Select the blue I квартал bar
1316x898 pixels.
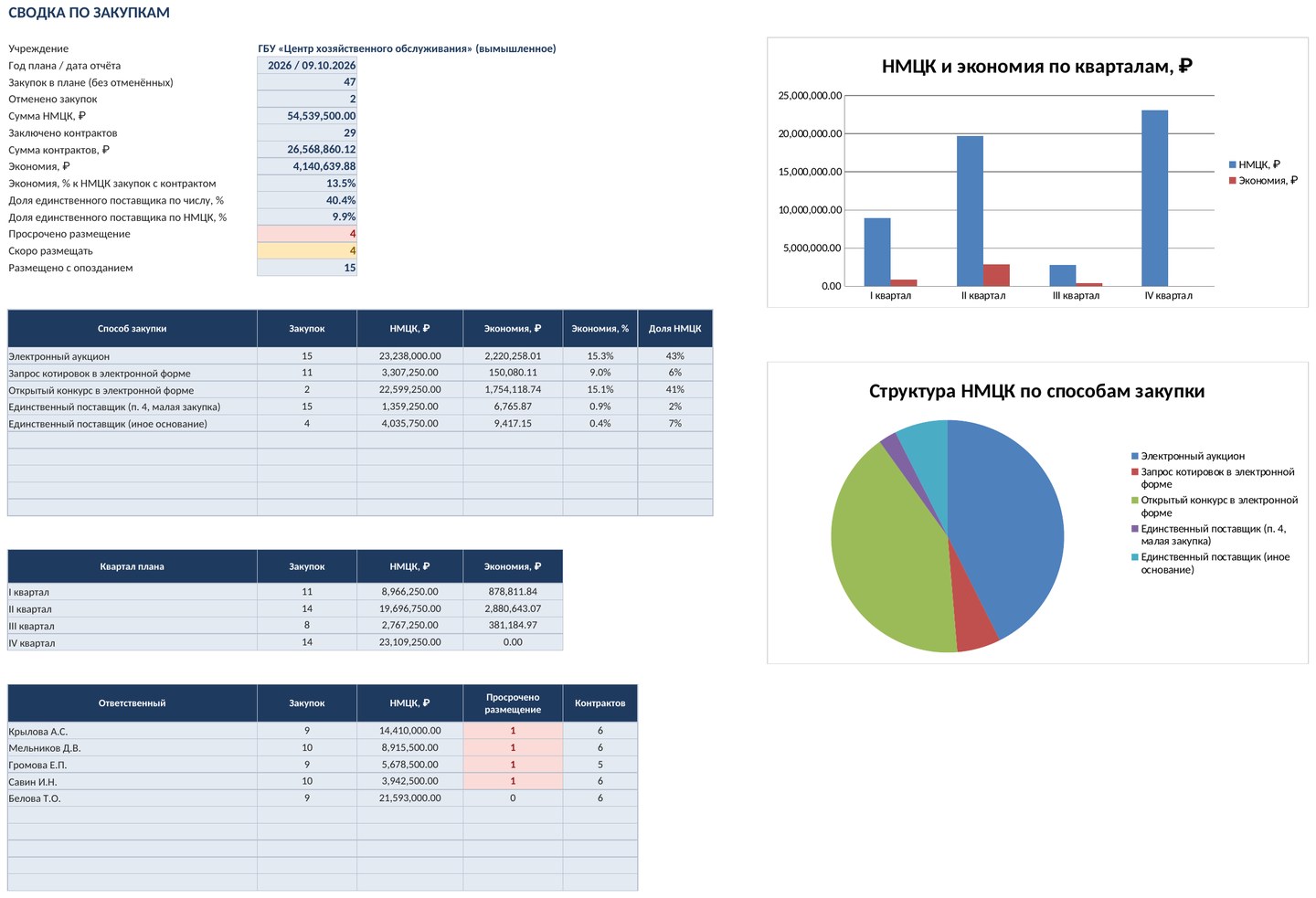coord(877,252)
